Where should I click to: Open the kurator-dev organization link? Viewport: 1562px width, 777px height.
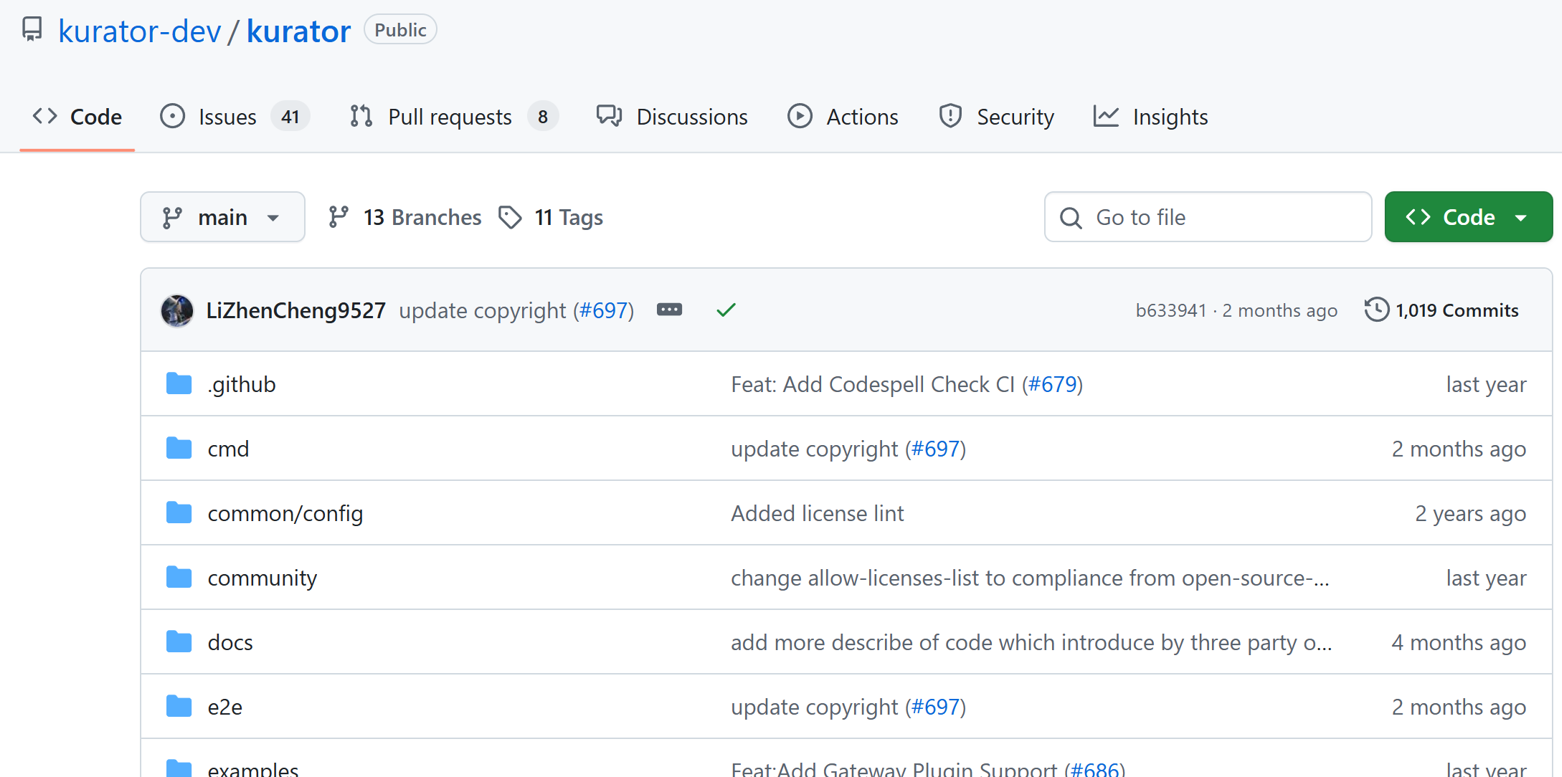point(139,31)
